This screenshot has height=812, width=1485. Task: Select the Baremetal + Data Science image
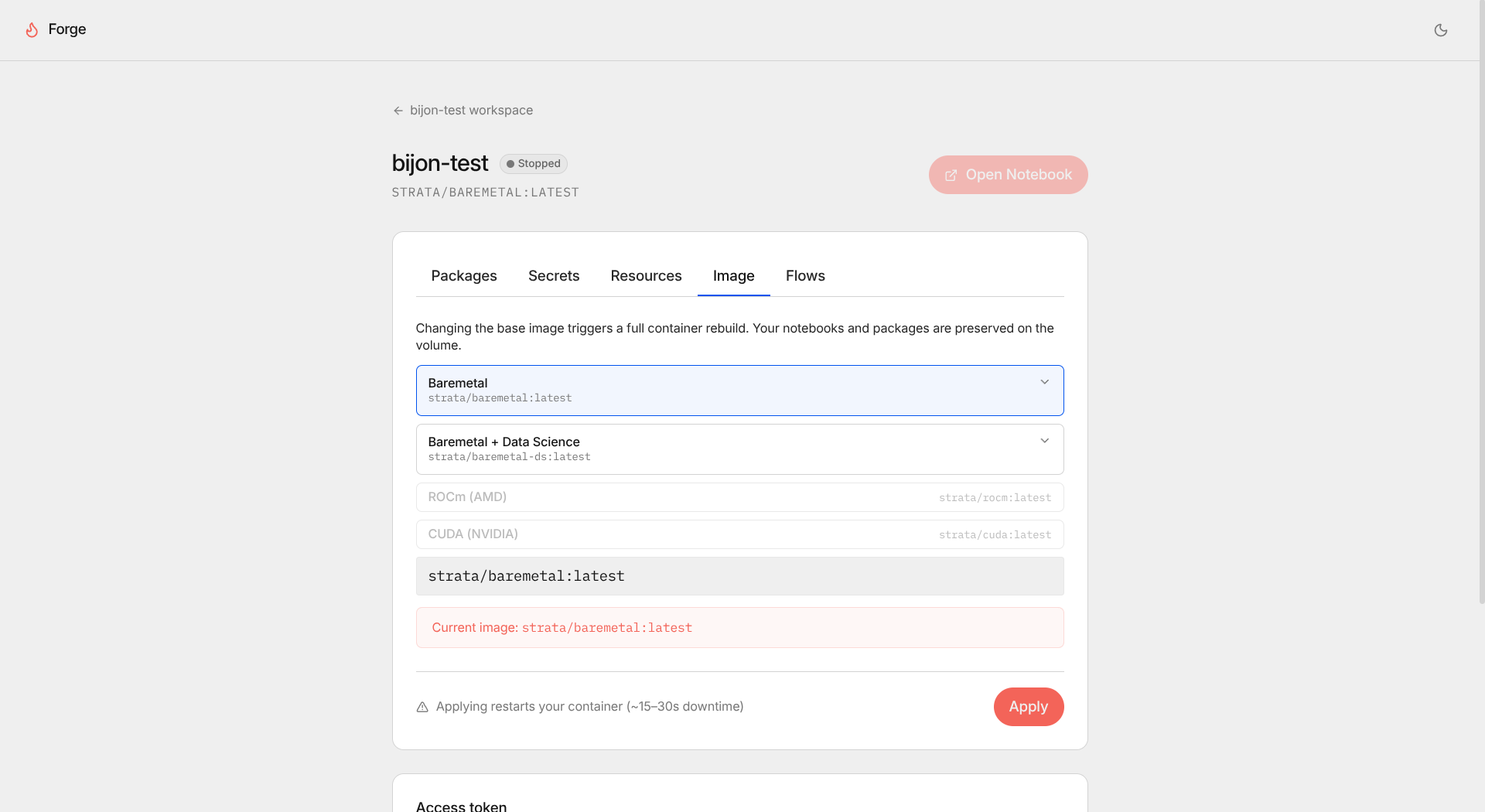740,449
